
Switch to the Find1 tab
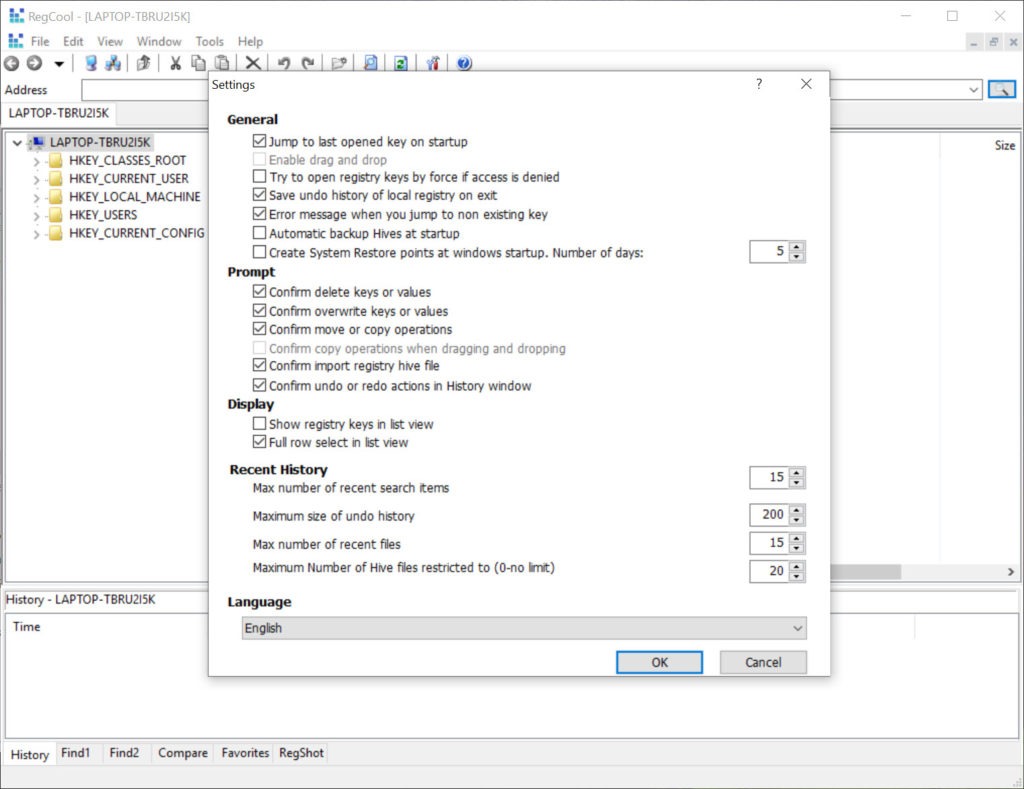[75, 753]
